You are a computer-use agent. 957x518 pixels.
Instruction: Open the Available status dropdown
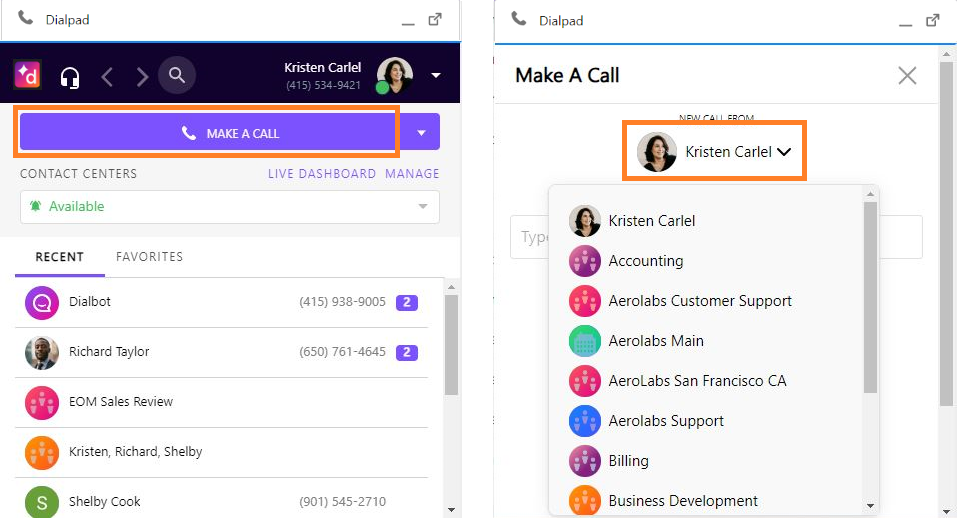click(229, 206)
